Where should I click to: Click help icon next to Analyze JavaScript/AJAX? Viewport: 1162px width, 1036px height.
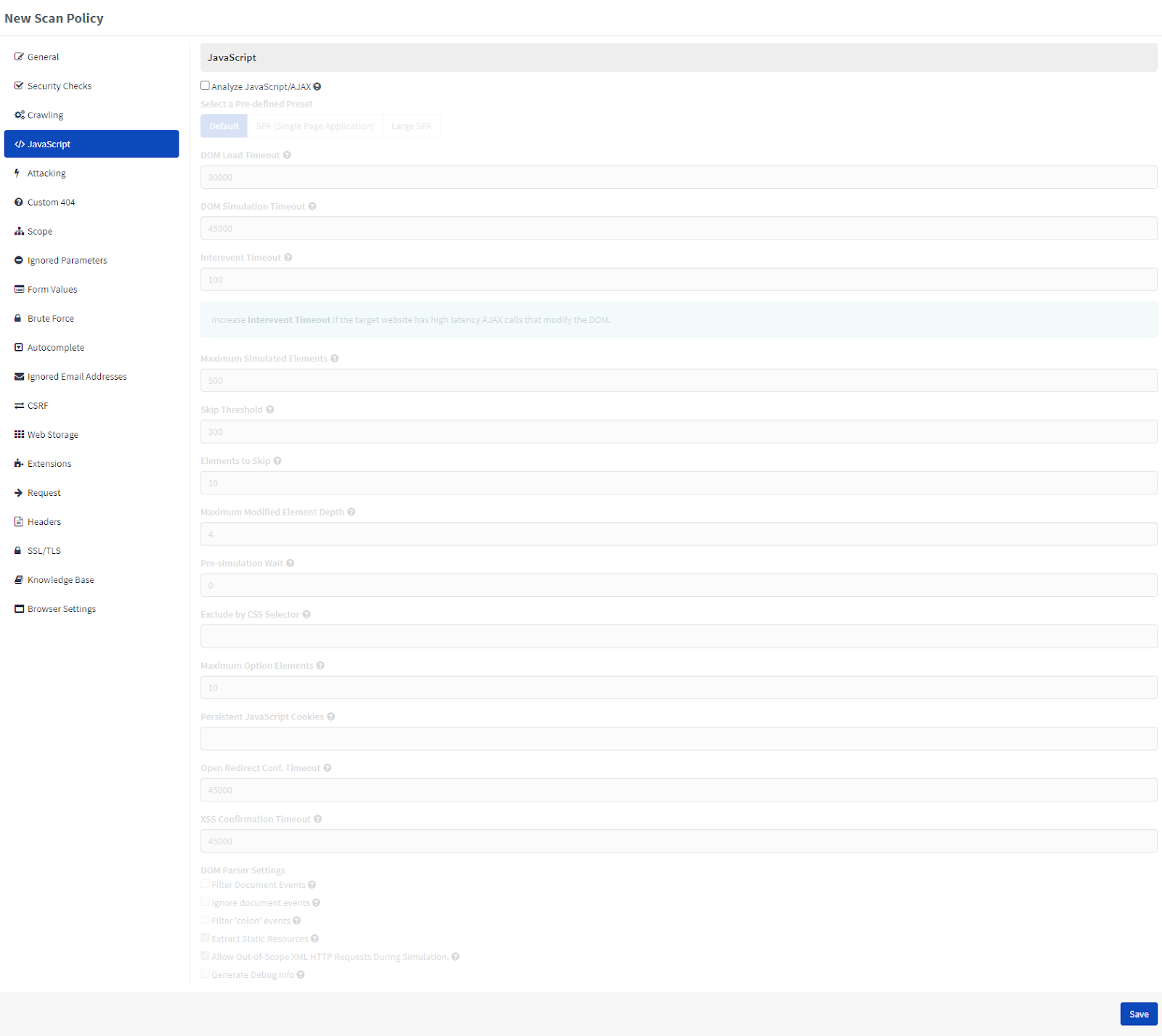pyautogui.click(x=317, y=86)
